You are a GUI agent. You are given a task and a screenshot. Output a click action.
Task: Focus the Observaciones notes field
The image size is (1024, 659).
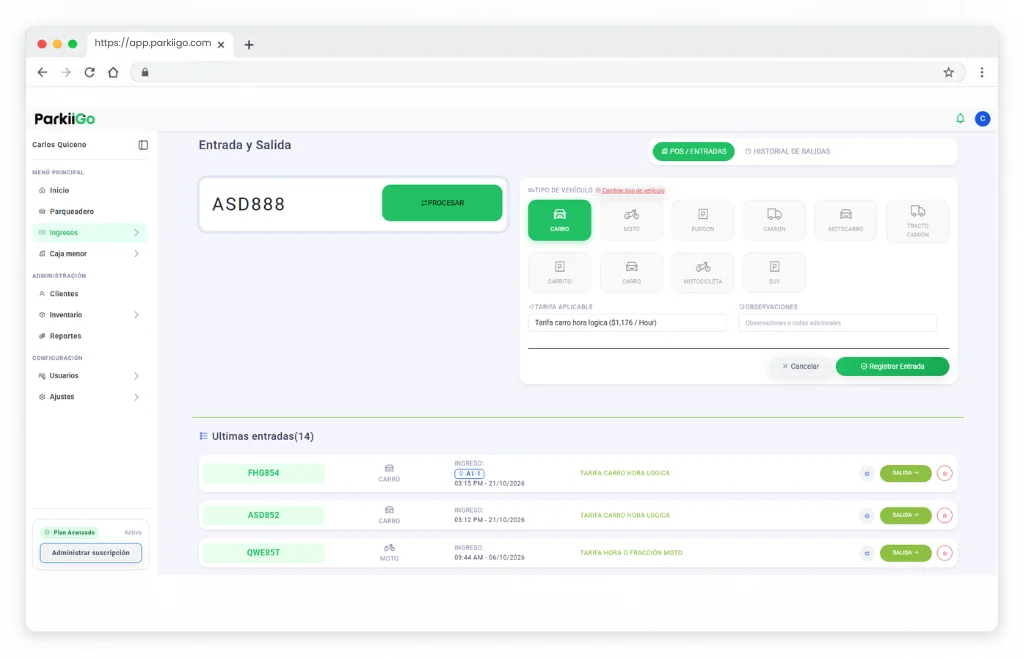click(837, 323)
